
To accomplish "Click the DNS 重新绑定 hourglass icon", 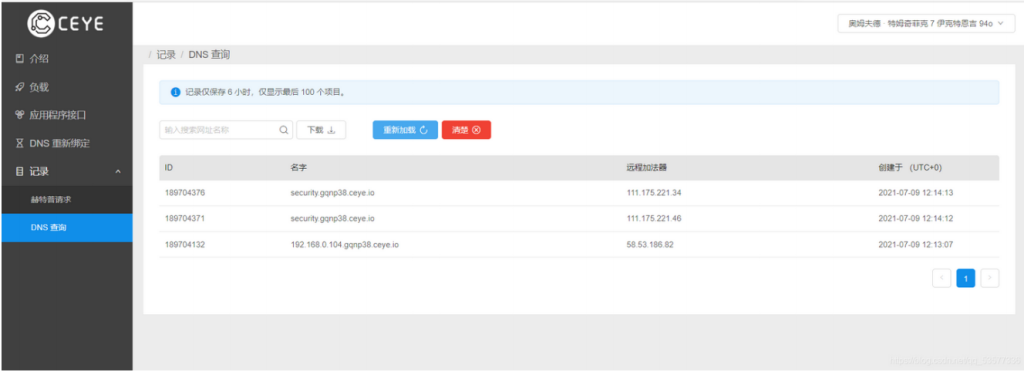I will (x=20, y=143).
